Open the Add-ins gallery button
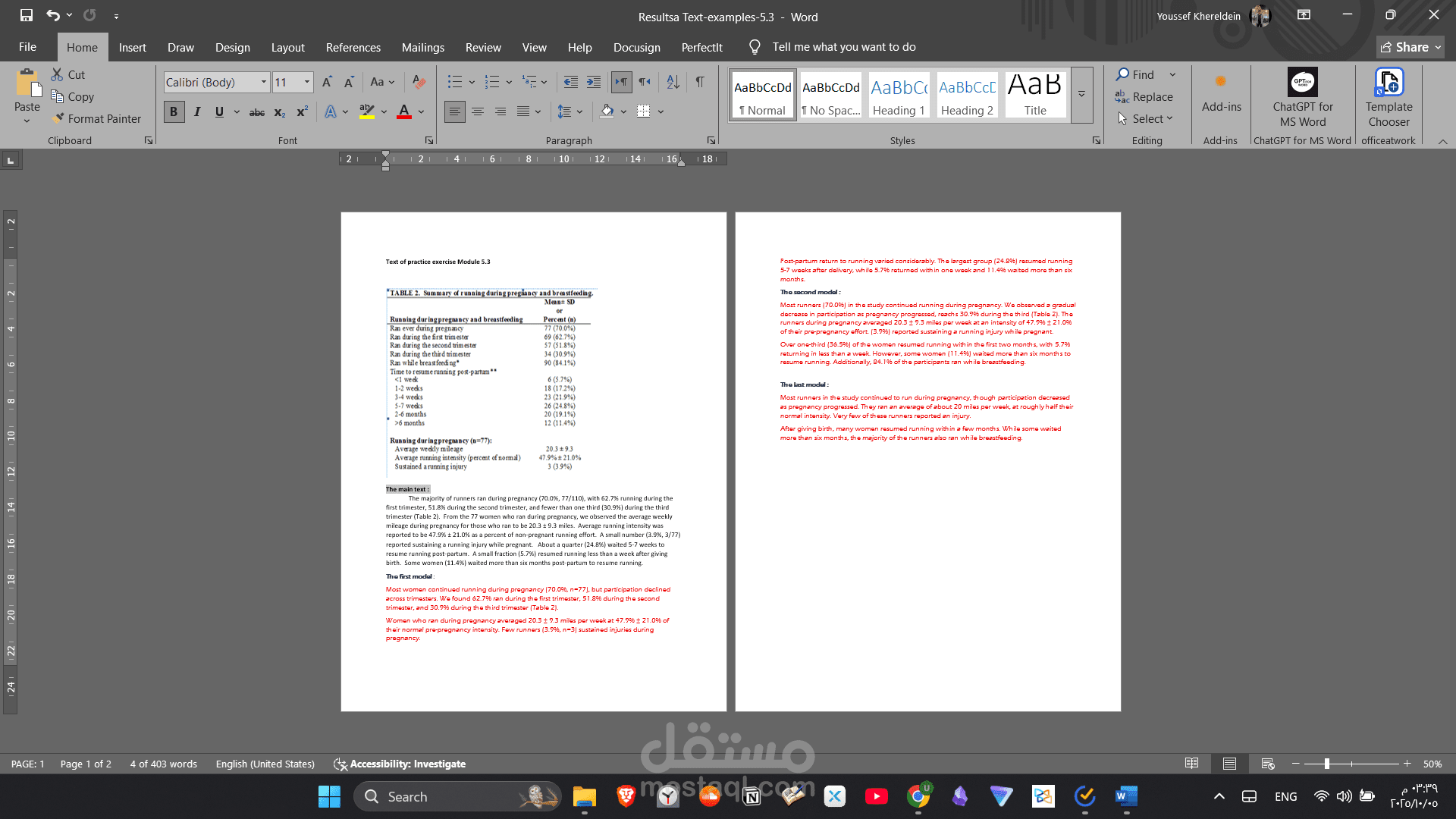 (x=1221, y=93)
